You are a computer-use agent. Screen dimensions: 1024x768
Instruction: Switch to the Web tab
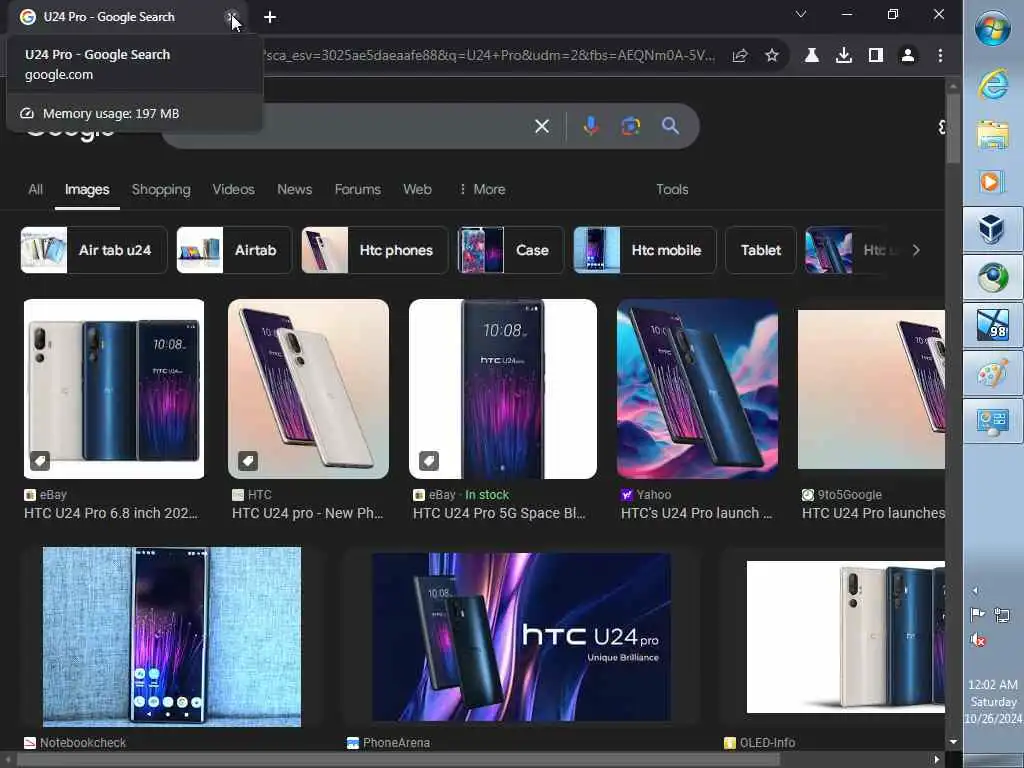(x=417, y=189)
